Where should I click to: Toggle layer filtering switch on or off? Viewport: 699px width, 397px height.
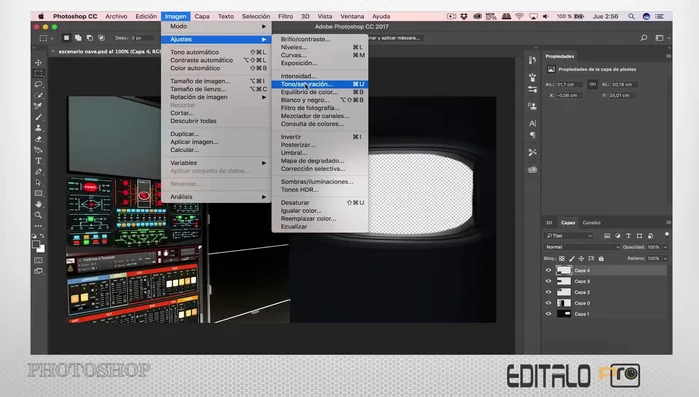[x=666, y=234]
